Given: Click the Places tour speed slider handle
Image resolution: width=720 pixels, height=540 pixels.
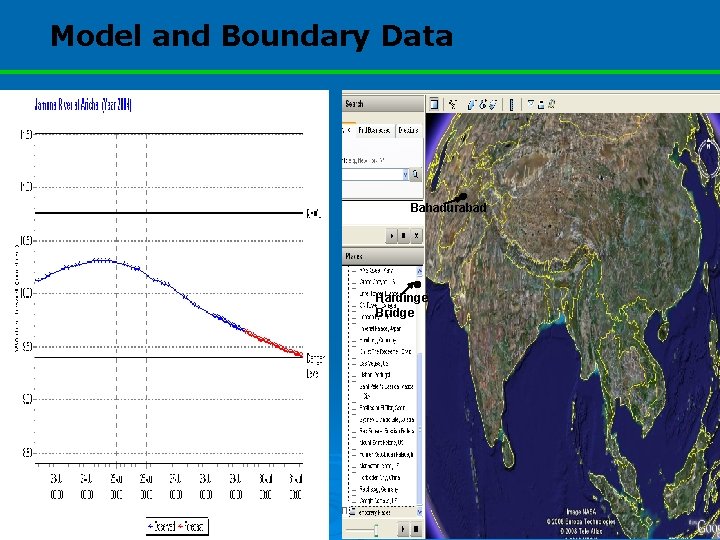Looking at the screenshot, I should [376, 530].
